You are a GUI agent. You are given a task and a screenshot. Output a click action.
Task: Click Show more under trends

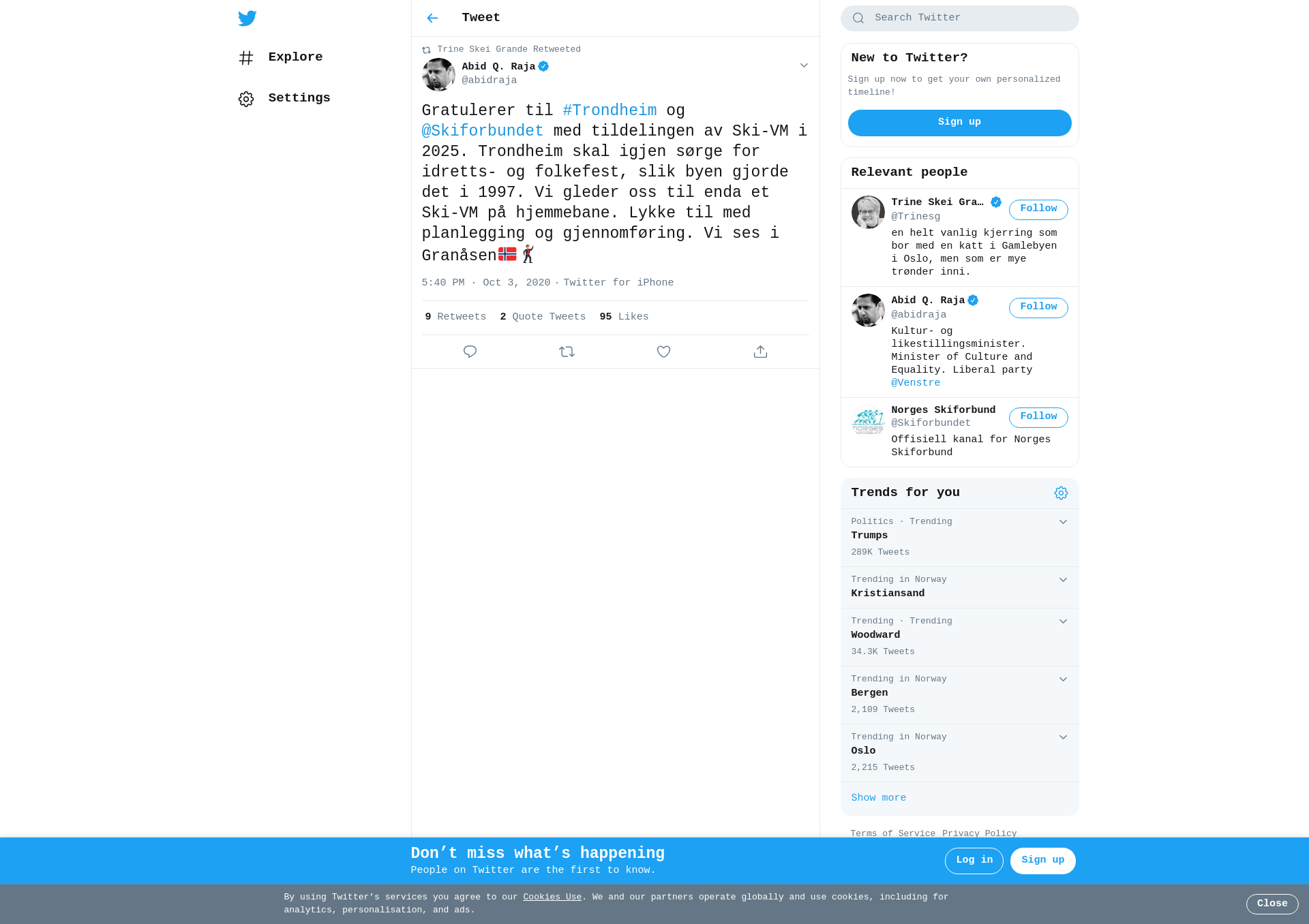pos(878,798)
